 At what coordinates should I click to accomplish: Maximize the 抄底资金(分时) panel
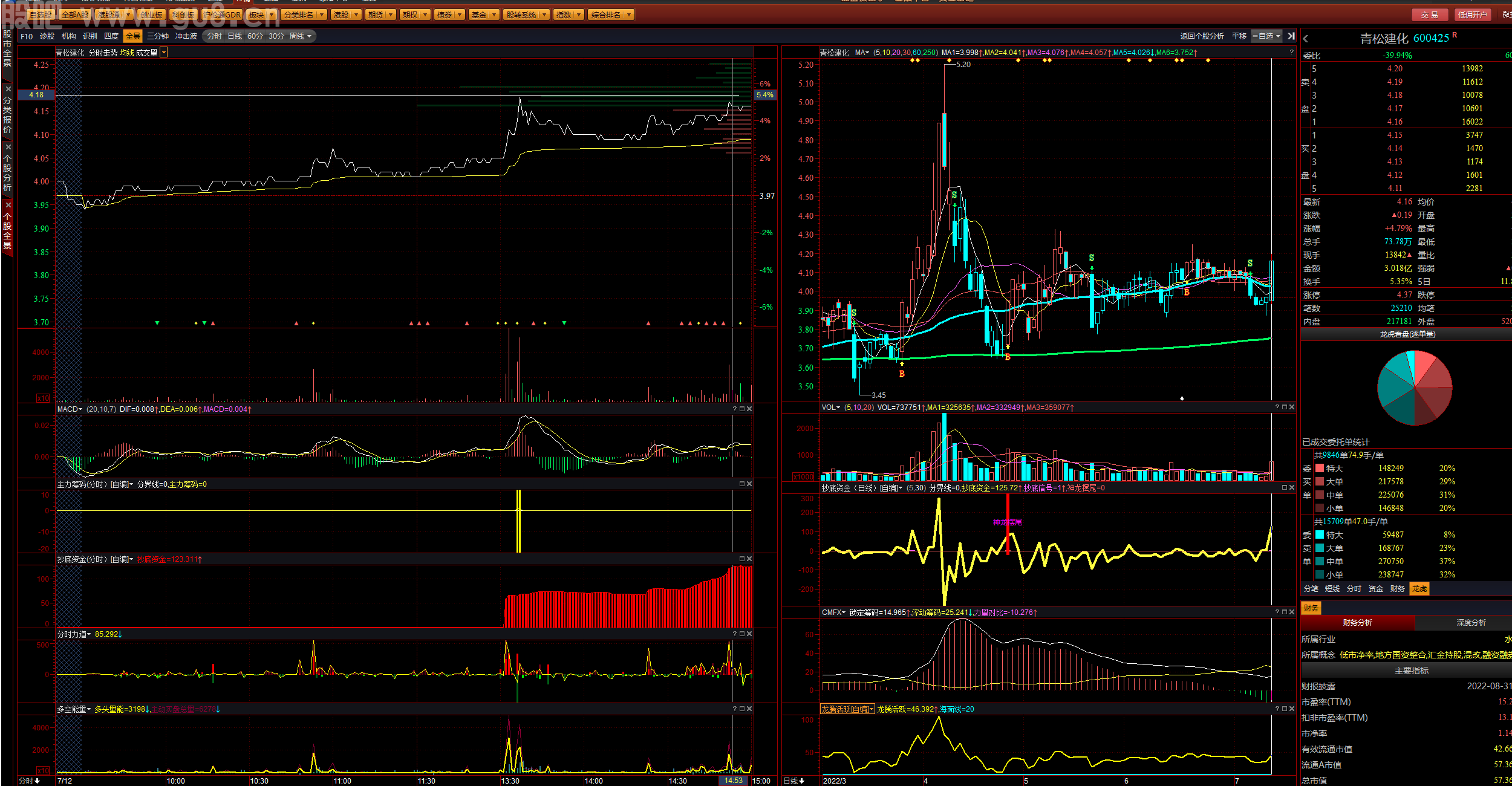742,559
